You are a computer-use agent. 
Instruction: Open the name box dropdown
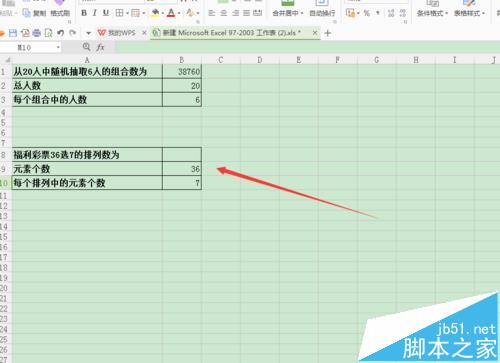[58, 47]
